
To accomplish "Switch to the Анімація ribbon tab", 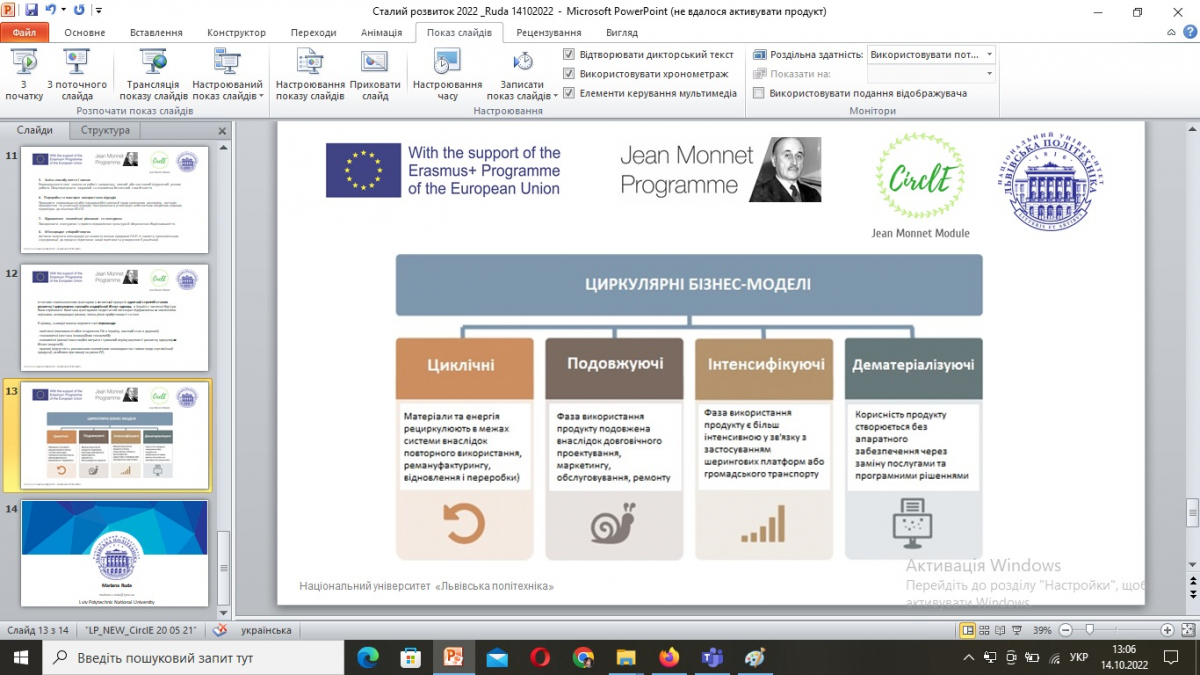I will 381,32.
